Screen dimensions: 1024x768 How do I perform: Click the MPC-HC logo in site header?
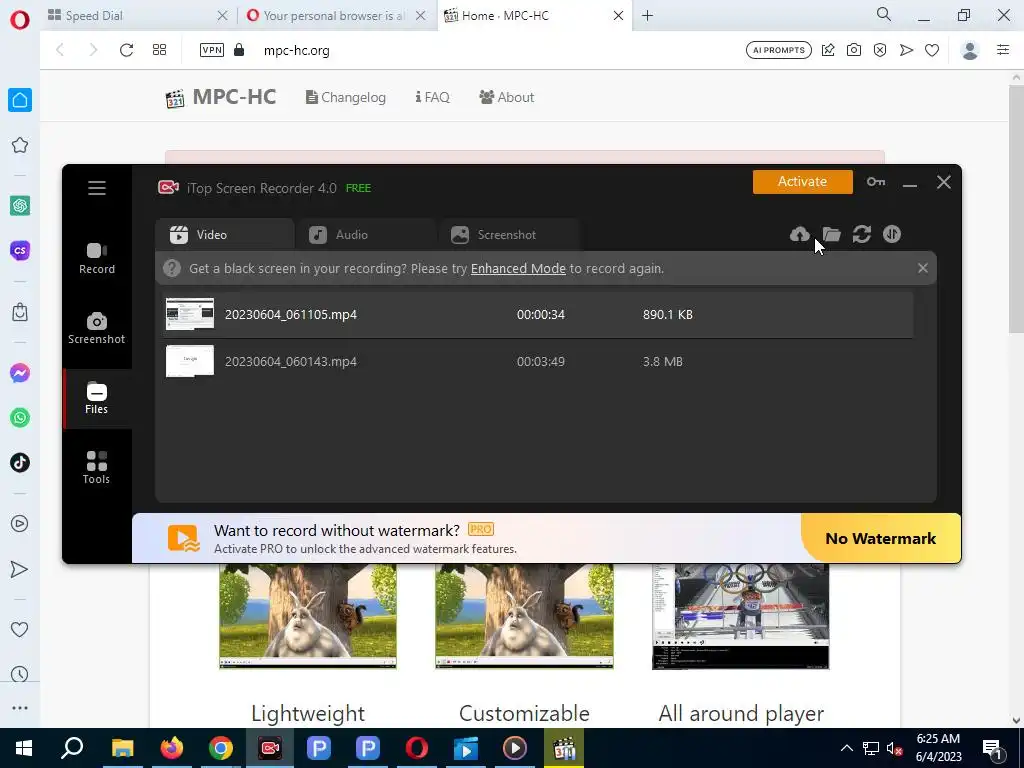click(x=221, y=97)
